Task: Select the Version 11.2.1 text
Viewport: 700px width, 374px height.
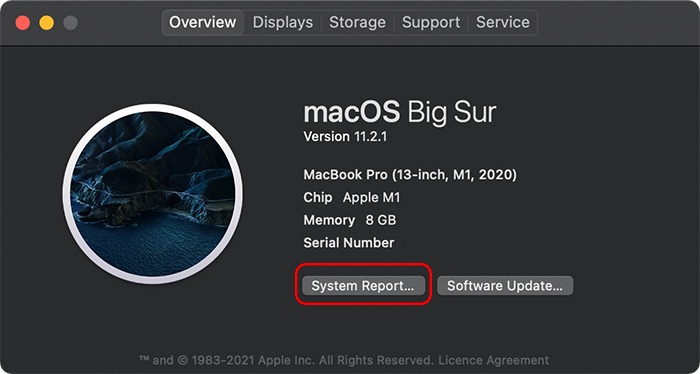Action: [x=345, y=137]
